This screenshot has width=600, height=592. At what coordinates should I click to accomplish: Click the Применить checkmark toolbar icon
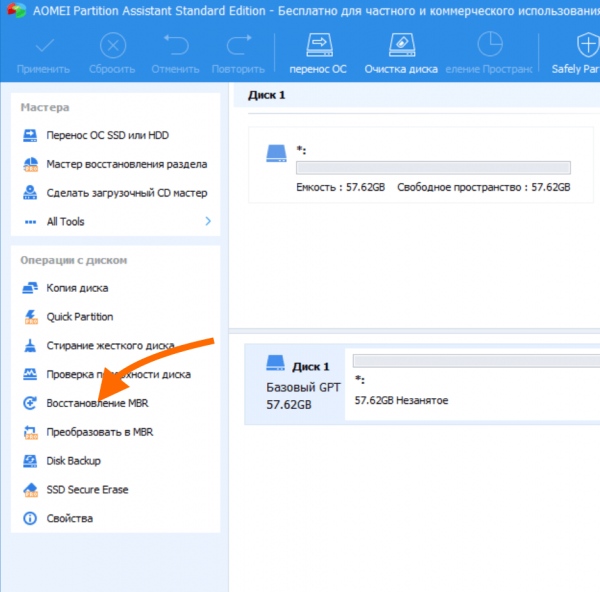pyautogui.click(x=44, y=46)
